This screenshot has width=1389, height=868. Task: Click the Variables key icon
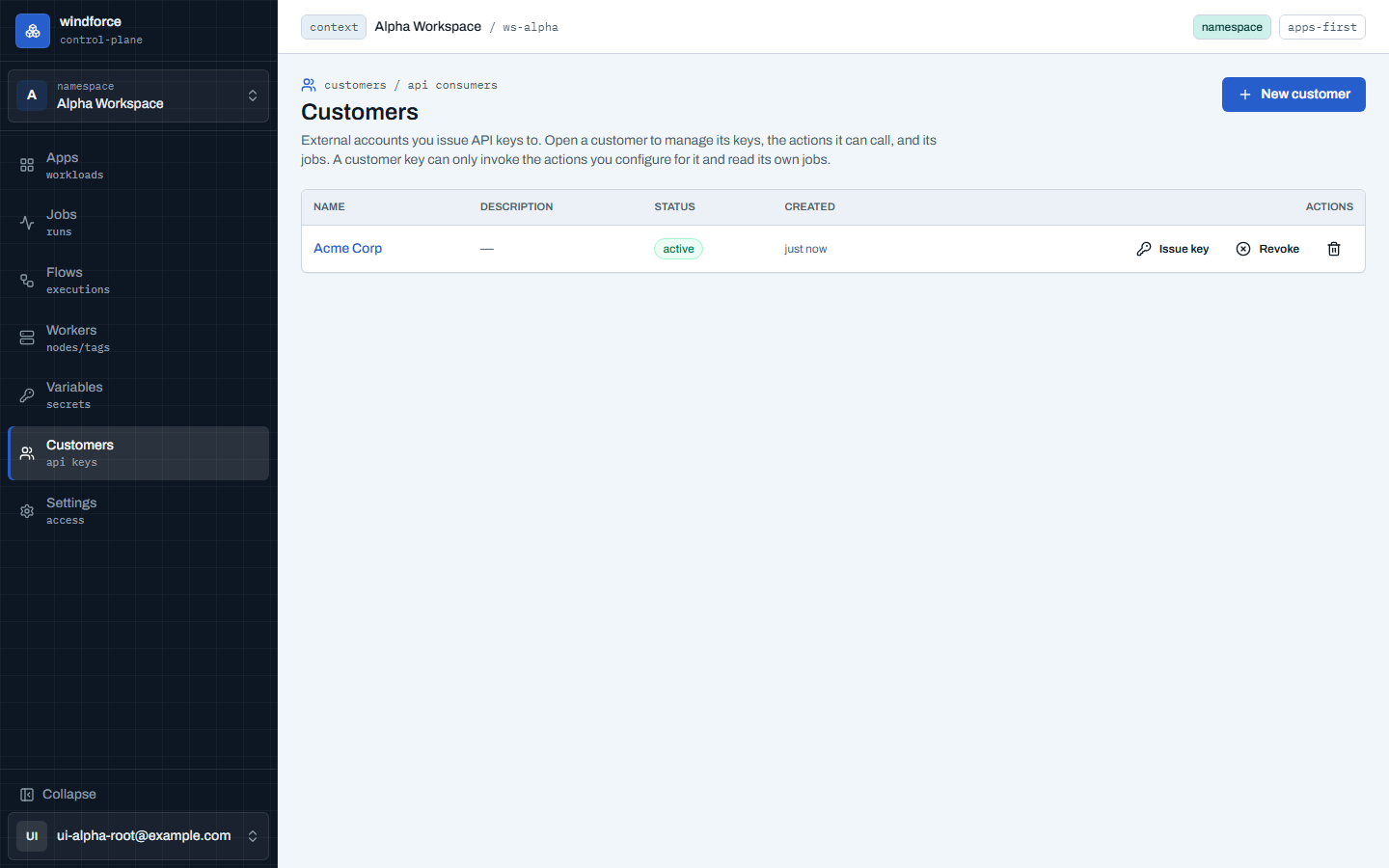coord(27,395)
